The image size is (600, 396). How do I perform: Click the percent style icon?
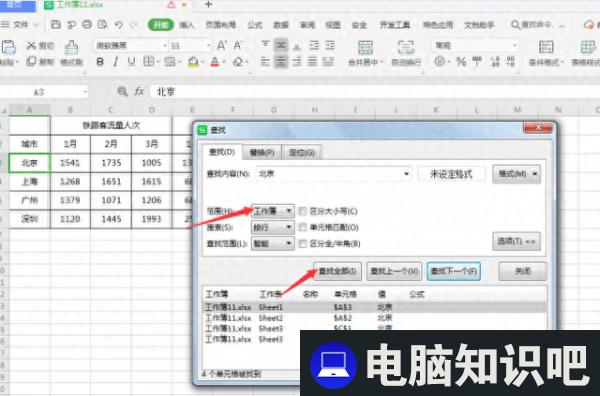tap(461, 61)
